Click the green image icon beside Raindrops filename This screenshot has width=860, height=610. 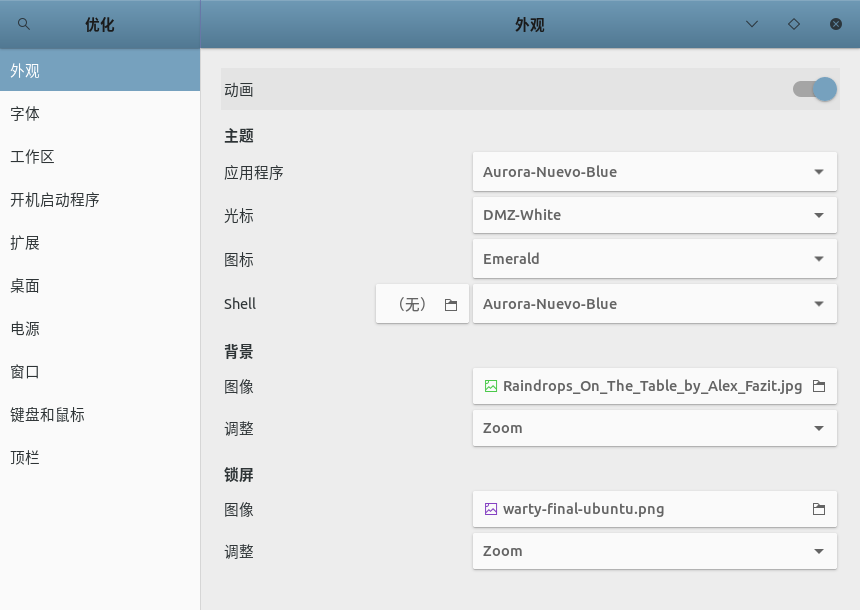pos(491,386)
